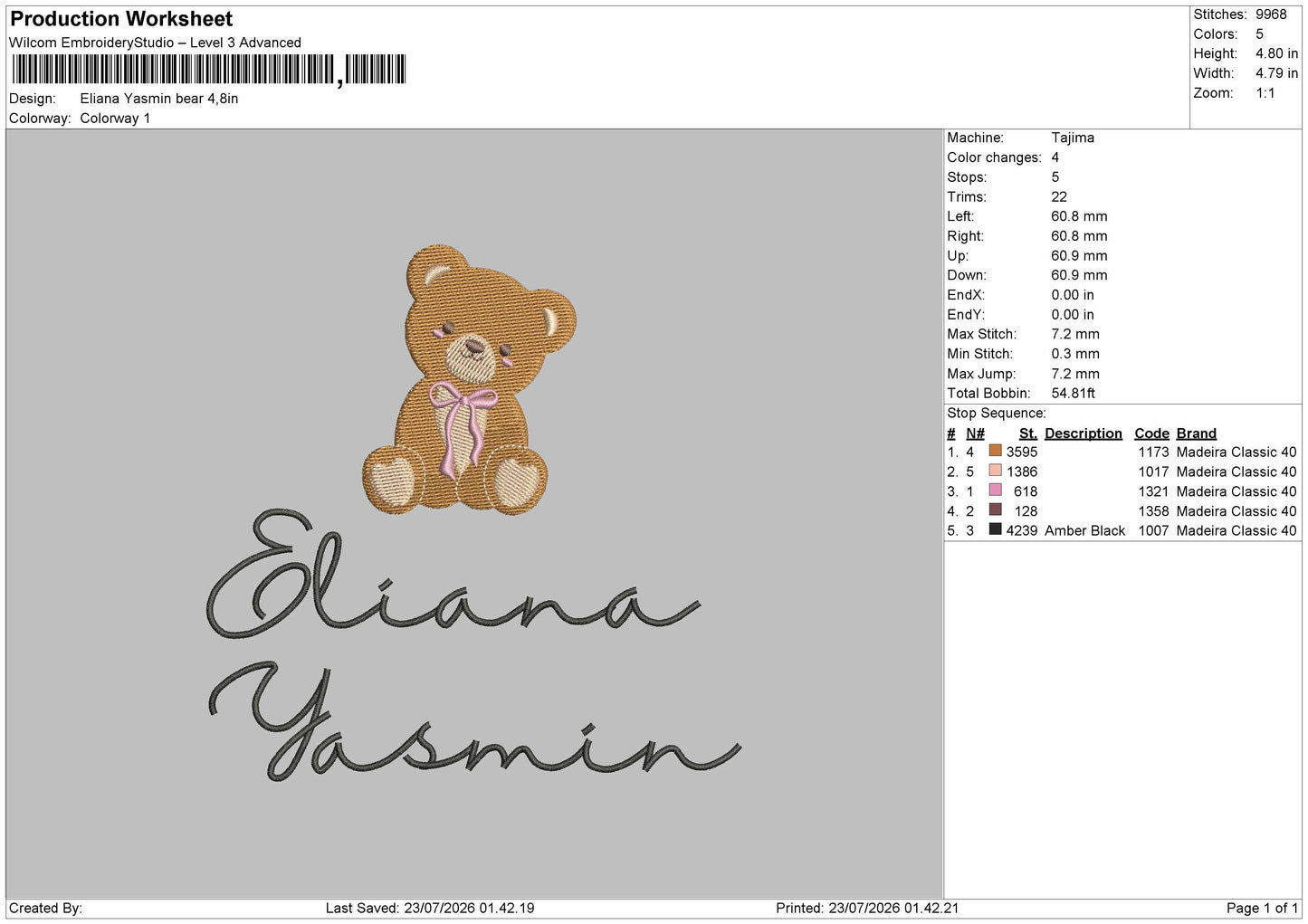Click the Width value 4.79 in
This screenshot has height=924, width=1308.
1276,73
